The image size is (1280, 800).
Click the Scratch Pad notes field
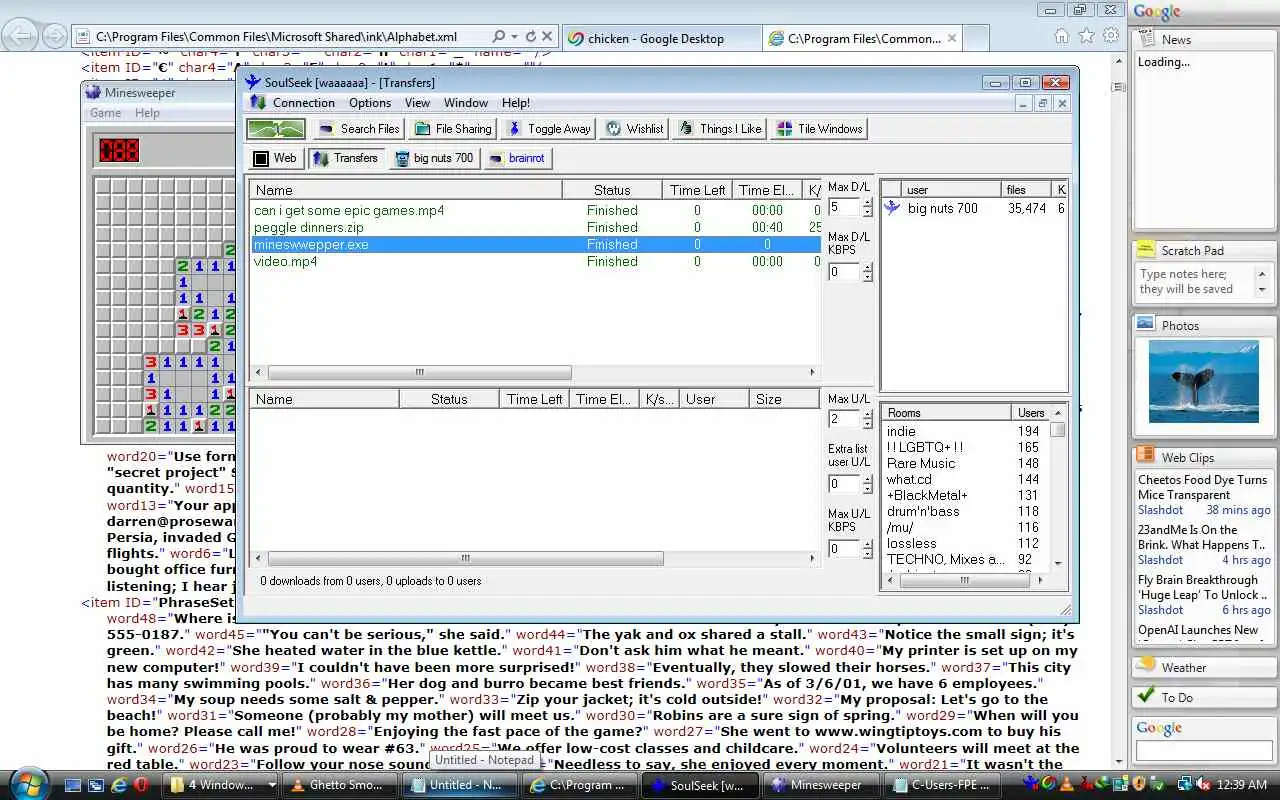pos(1196,282)
